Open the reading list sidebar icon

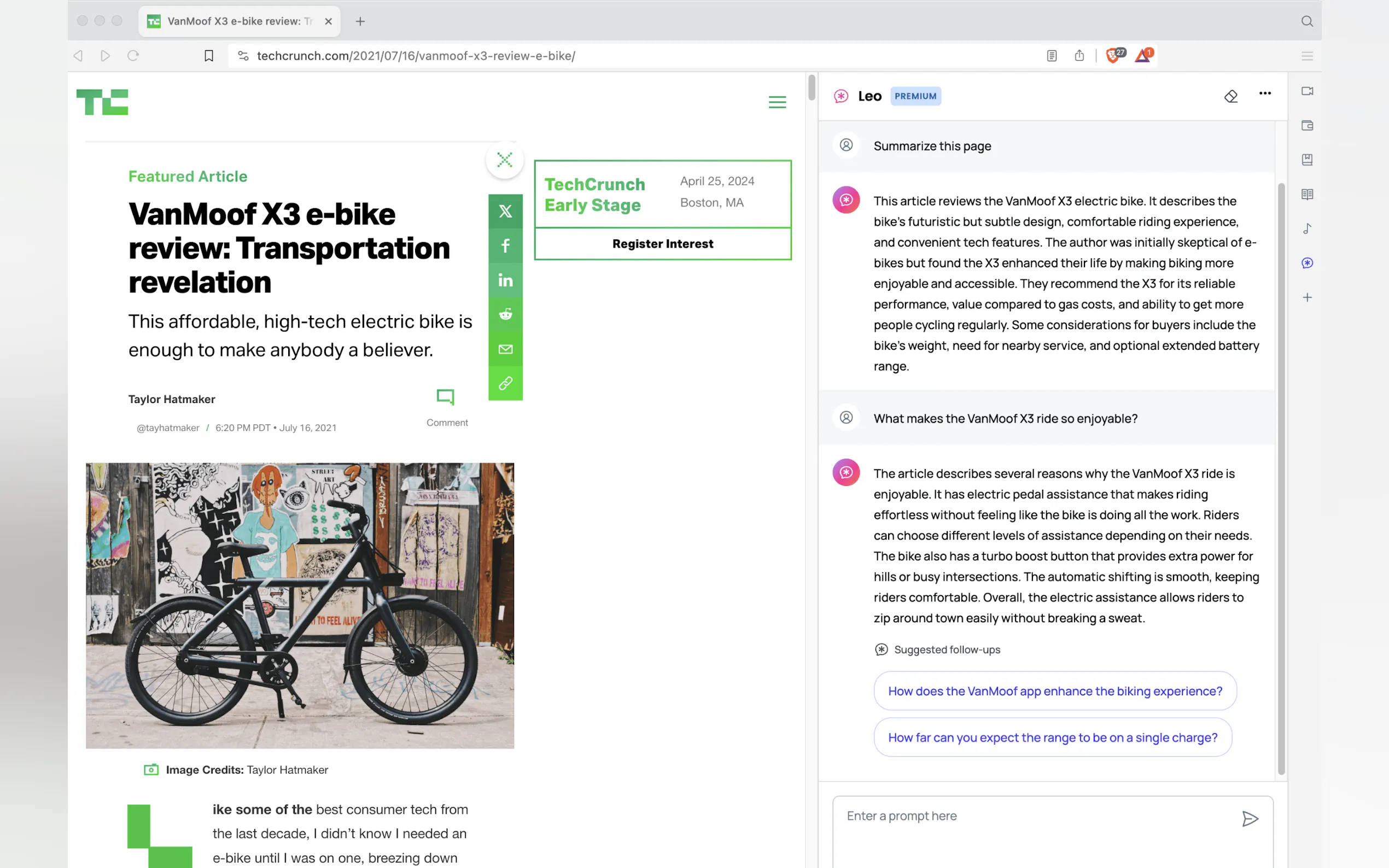point(1307,195)
